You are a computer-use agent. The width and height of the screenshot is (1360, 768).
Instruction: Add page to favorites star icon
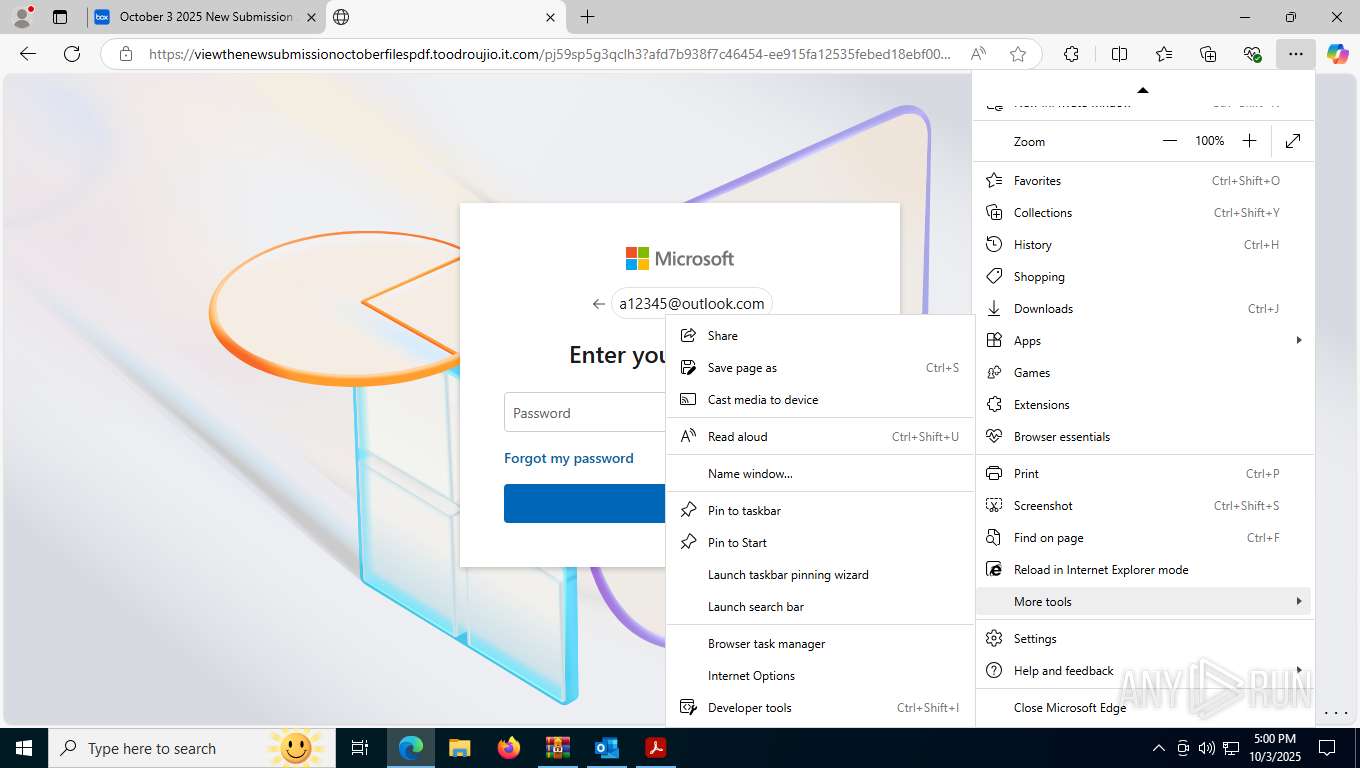(x=1018, y=54)
